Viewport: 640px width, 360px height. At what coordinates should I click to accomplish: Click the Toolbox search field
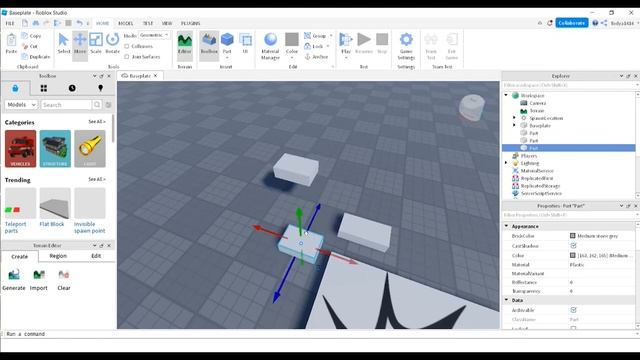coord(67,105)
